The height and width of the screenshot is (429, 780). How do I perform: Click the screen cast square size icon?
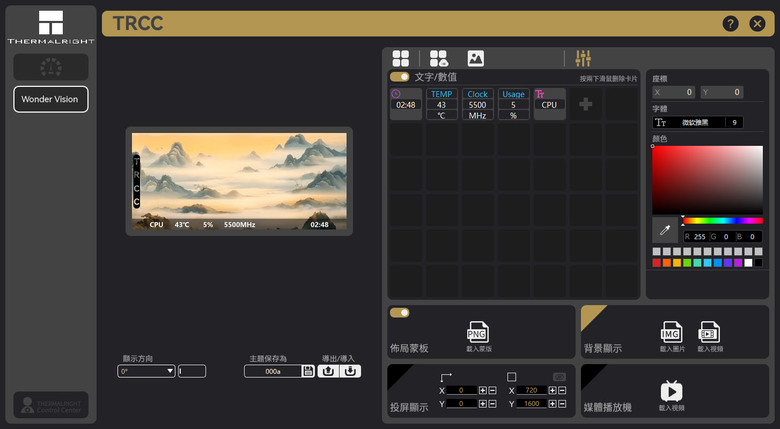(511, 377)
